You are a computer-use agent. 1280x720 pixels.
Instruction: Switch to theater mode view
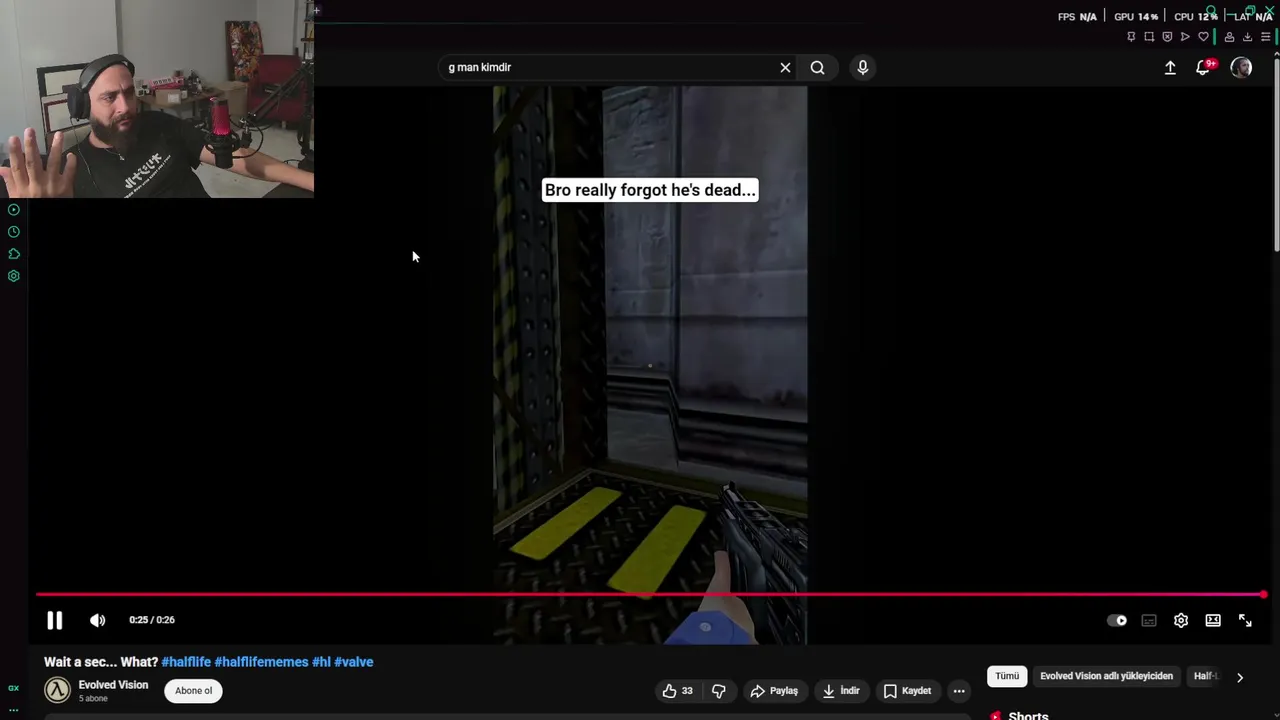pos(1213,621)
